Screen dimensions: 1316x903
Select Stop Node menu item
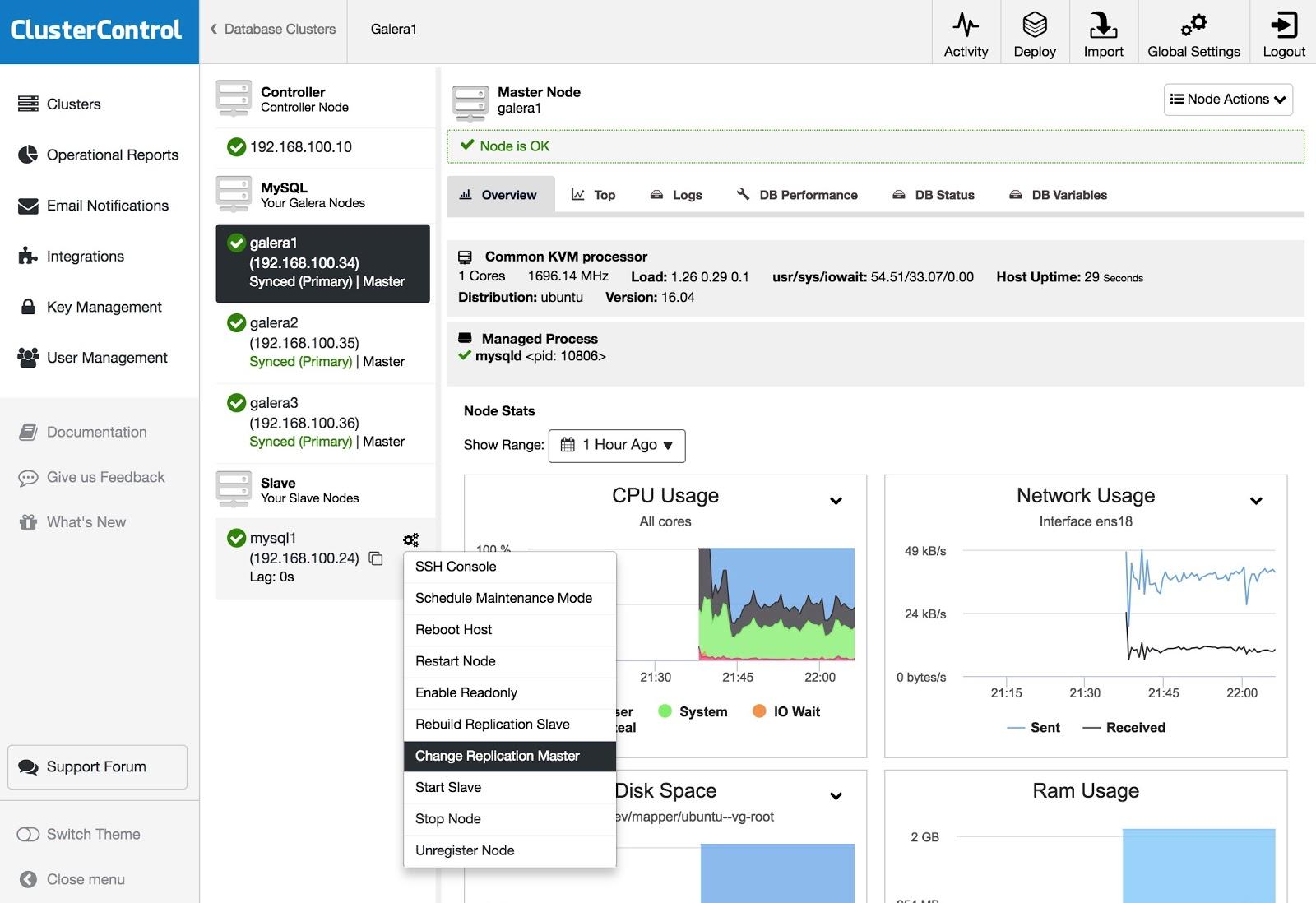(510, 819)
